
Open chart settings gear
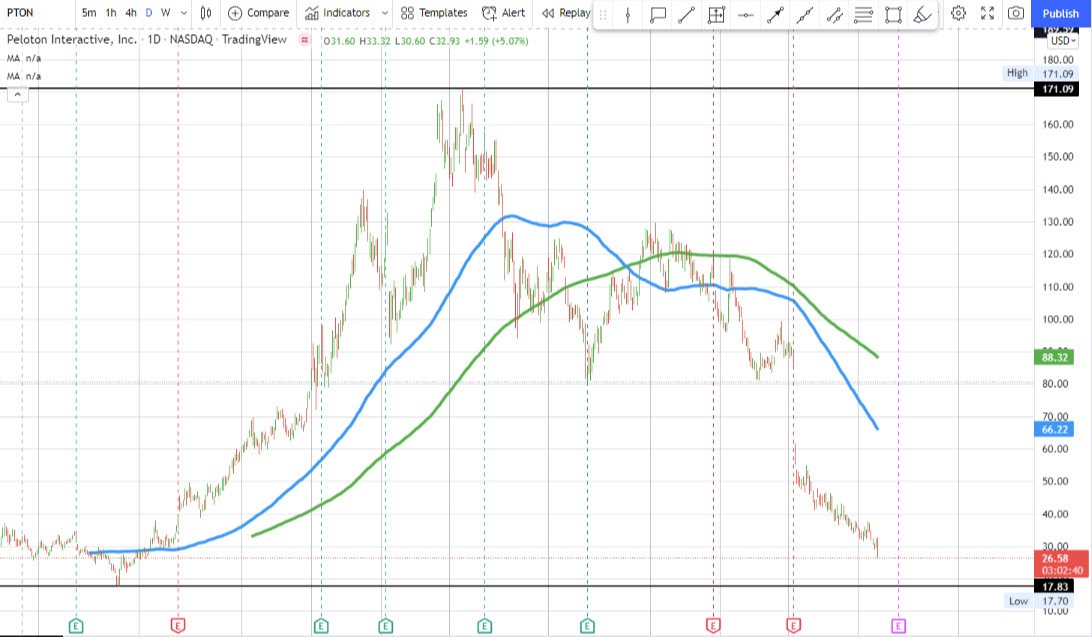click(958, 13)
